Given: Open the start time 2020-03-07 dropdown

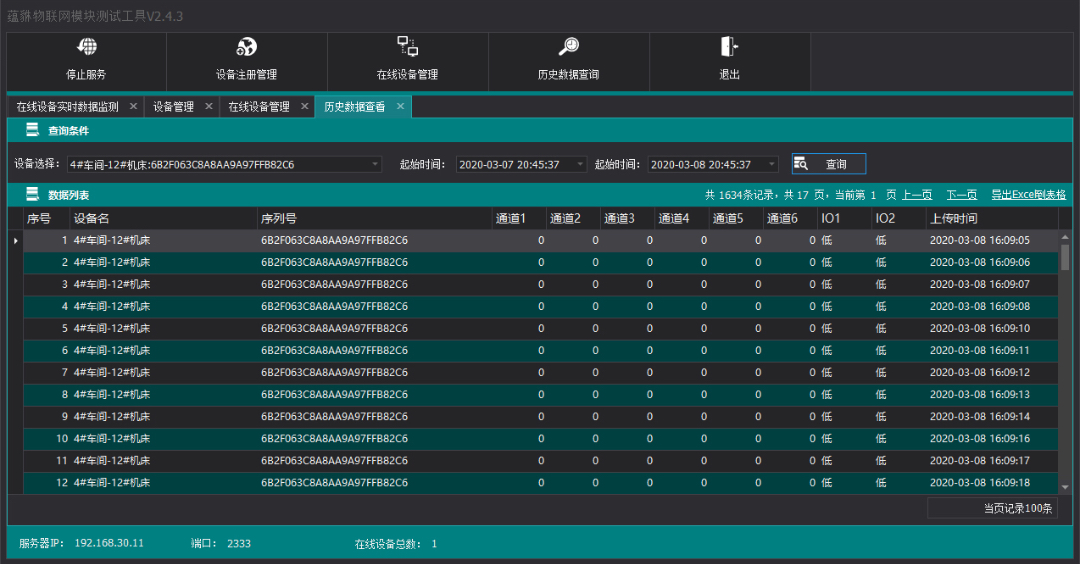Looking at the screenshot, I should [580, 164].
